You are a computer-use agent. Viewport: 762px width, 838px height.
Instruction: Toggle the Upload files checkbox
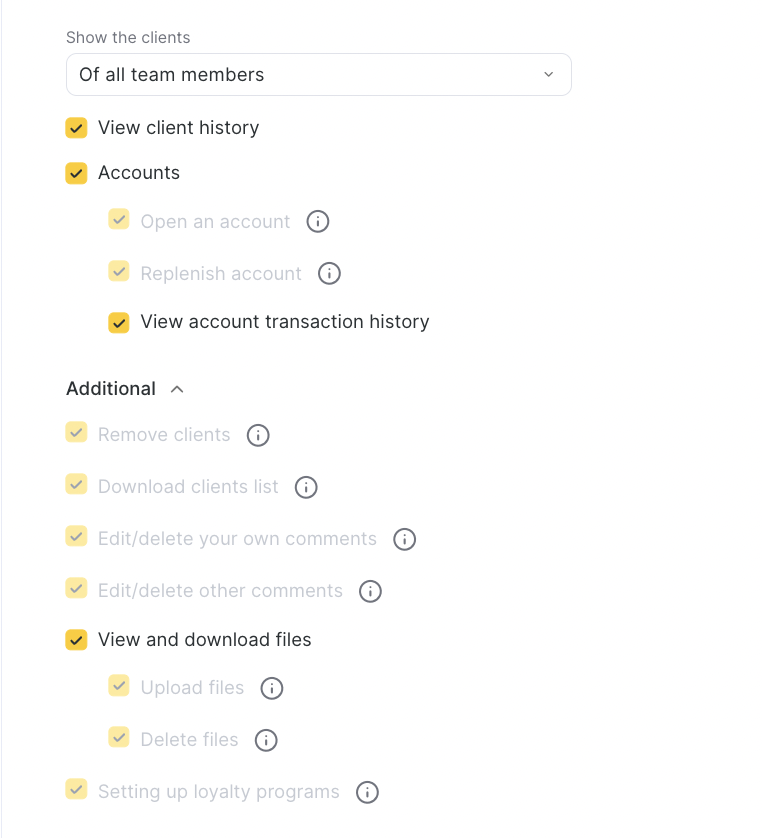tap(119, 686)
